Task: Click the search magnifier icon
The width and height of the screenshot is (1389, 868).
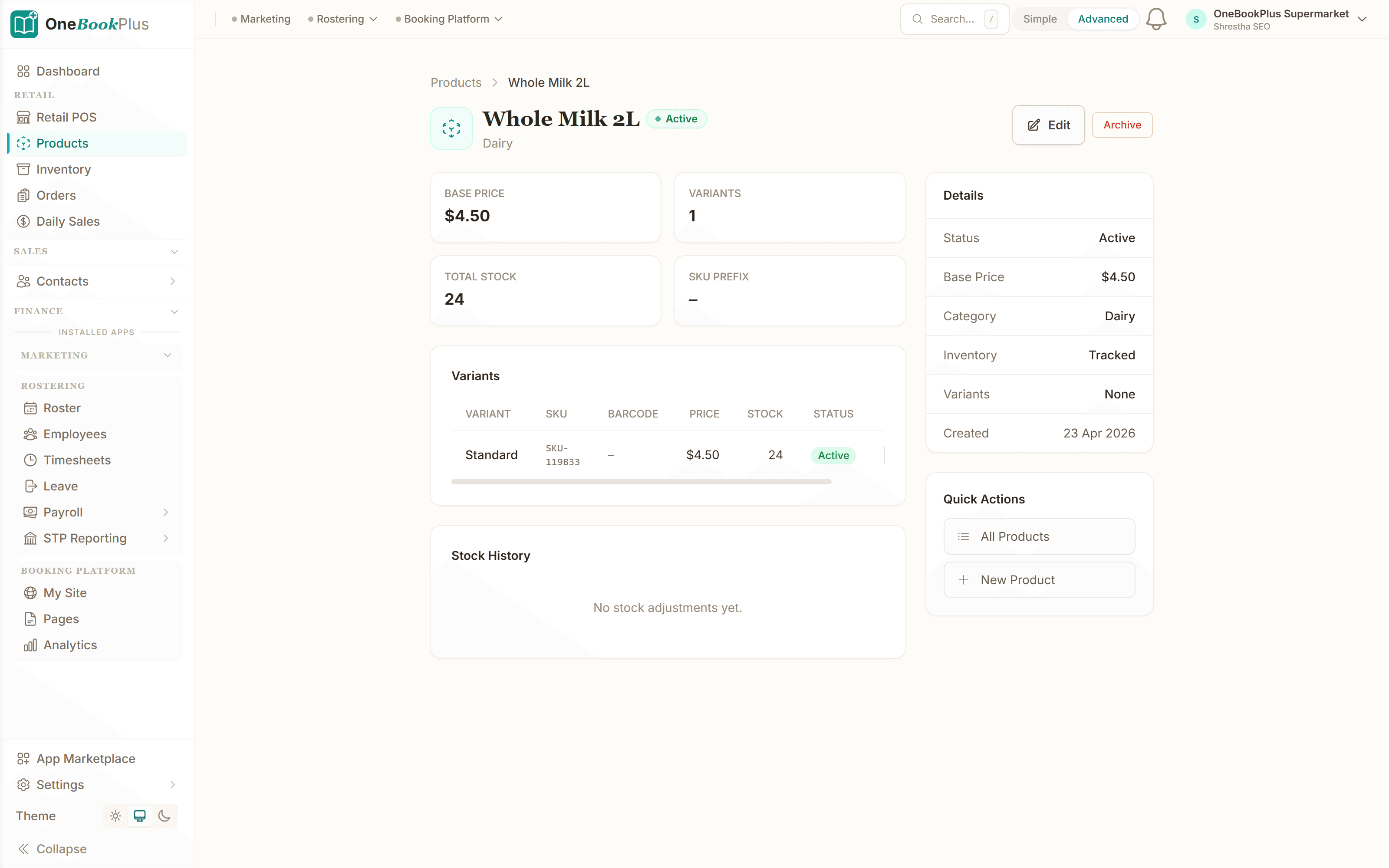Action: (x=917, y=19)
